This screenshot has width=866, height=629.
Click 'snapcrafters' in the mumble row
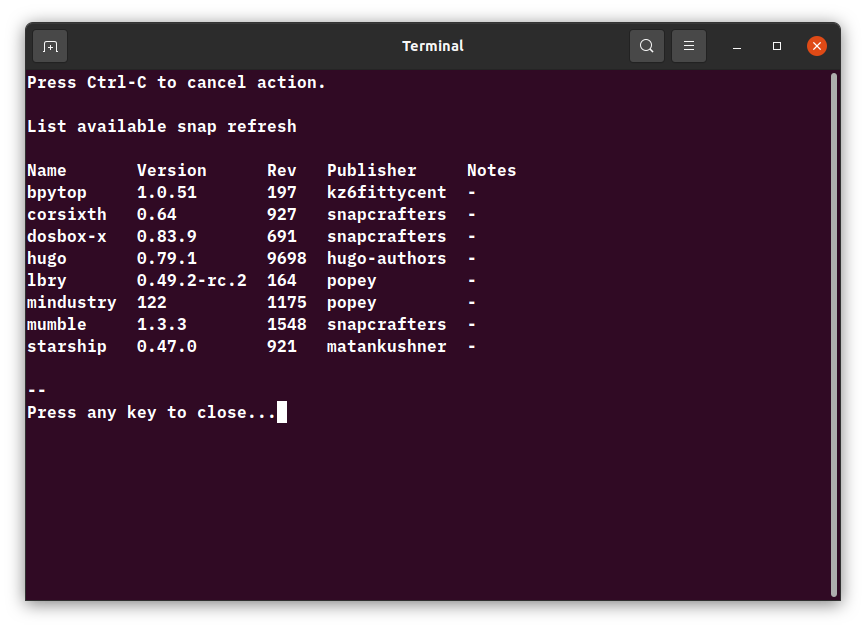coord(387,325)
